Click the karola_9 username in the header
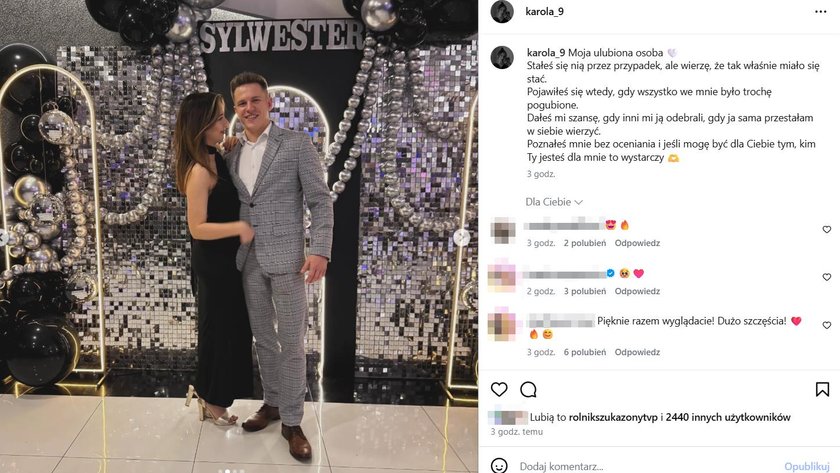 tap(544, 11)
